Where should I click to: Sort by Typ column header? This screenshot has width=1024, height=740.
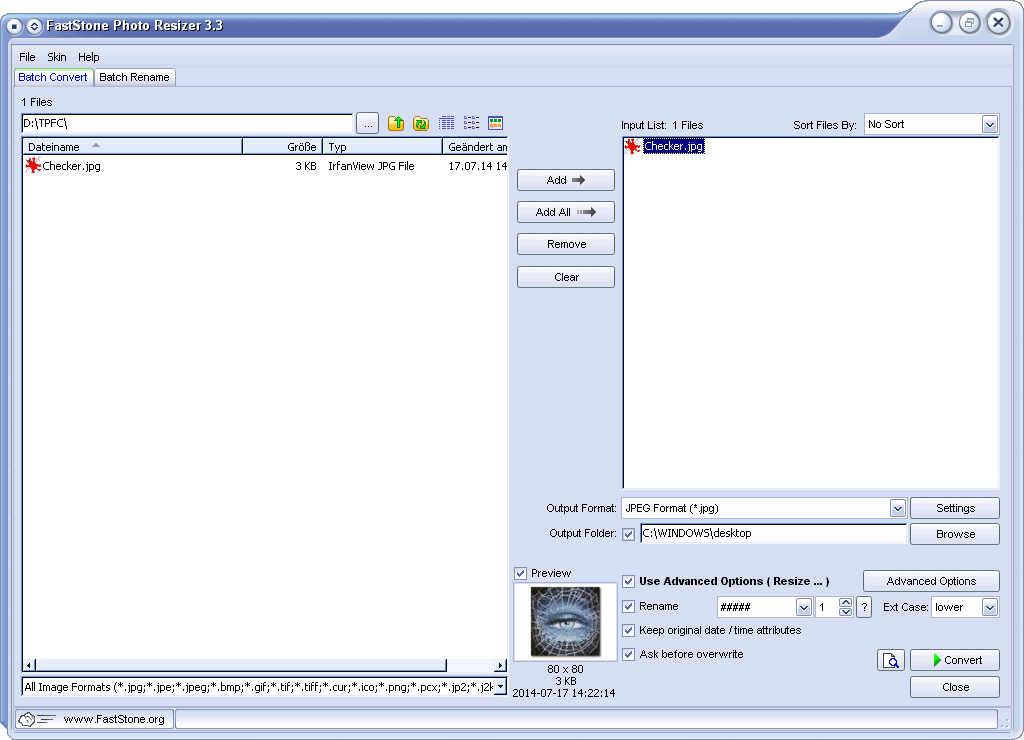(382, 147)
